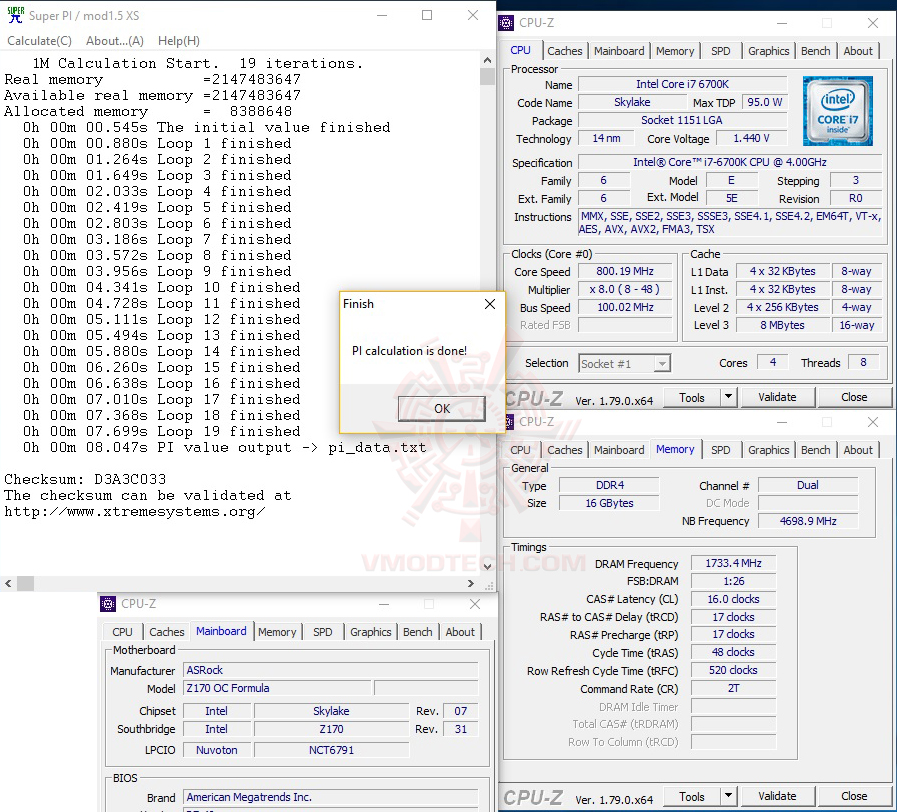Screen dimensions: 897x812
Task: Switch to CPU tab in Memory CPU-Z window
Action: [520, 450]
